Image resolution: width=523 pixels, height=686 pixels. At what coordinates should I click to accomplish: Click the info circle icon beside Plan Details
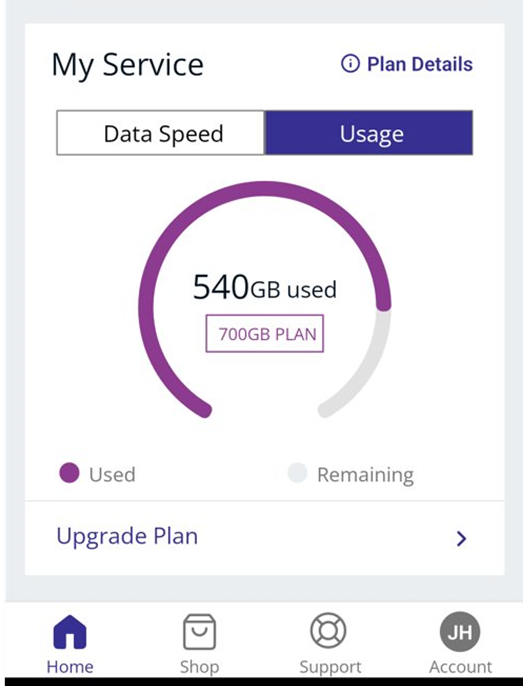pyautogui.click(x=350, y=63)
